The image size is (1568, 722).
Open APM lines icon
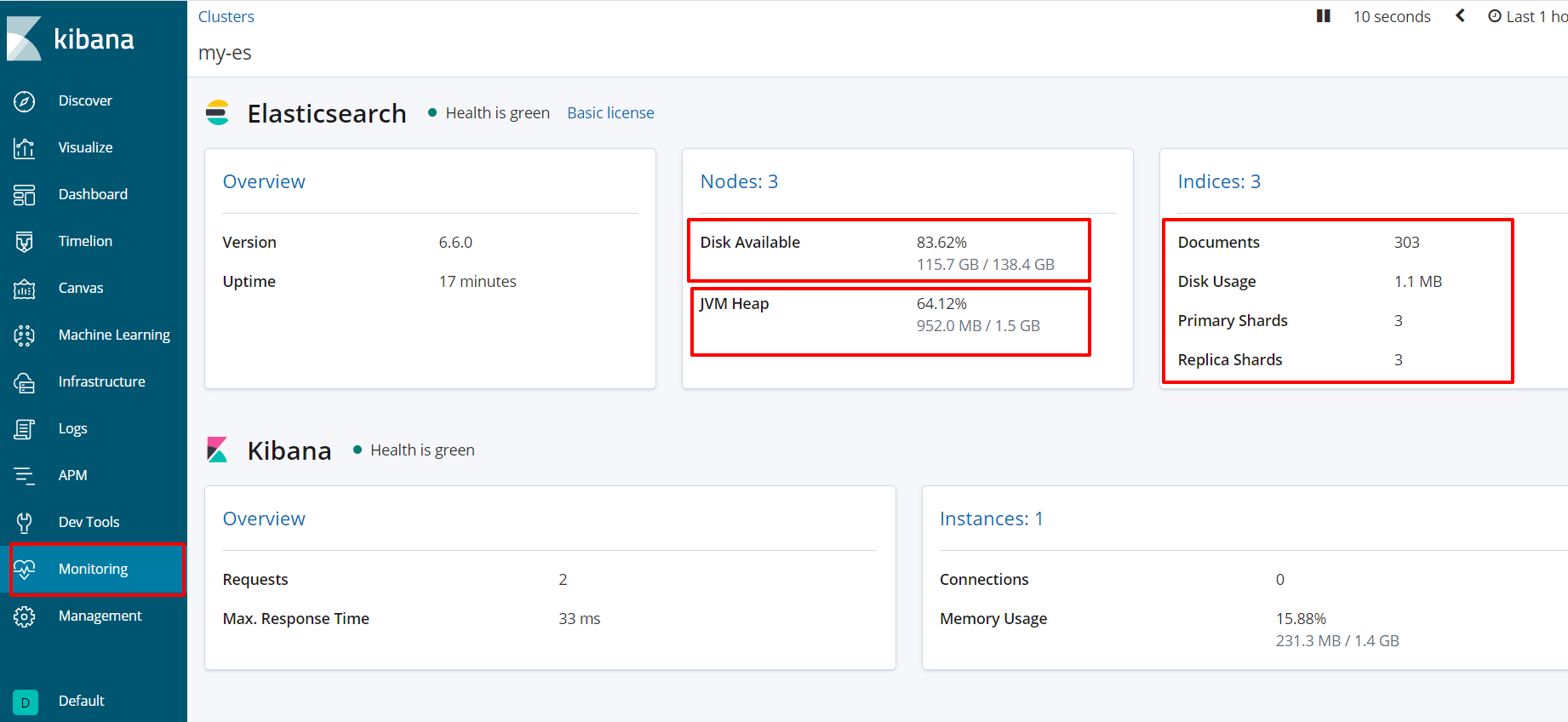(25, 476)
